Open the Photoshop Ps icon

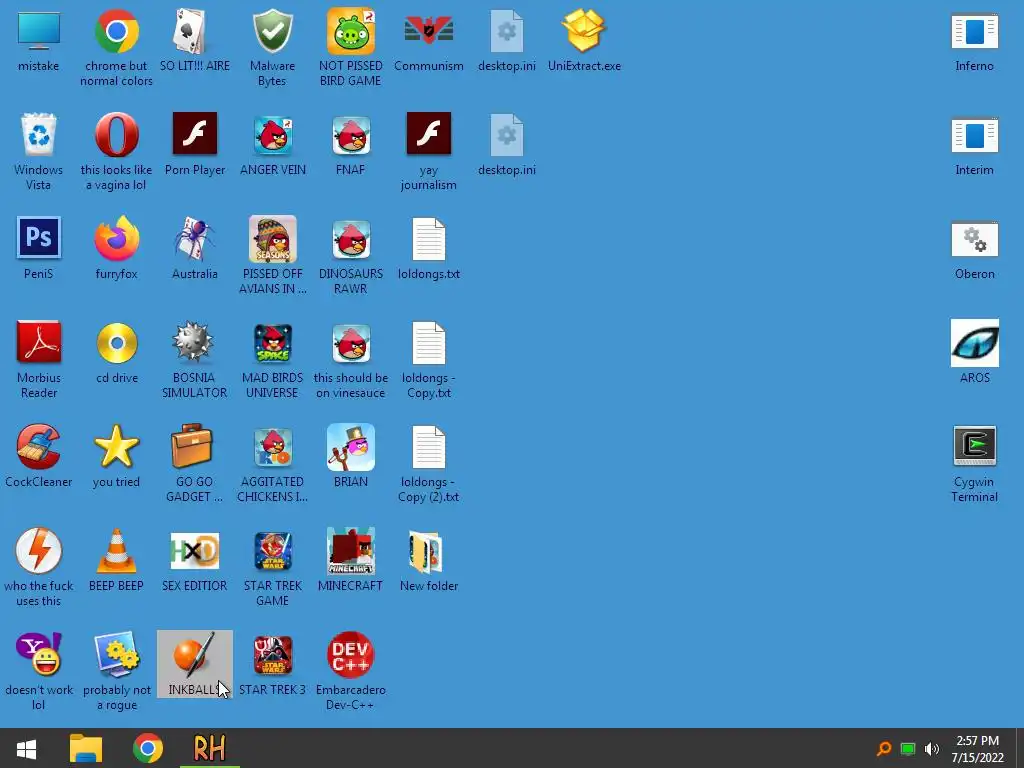[x=39, y=238]
